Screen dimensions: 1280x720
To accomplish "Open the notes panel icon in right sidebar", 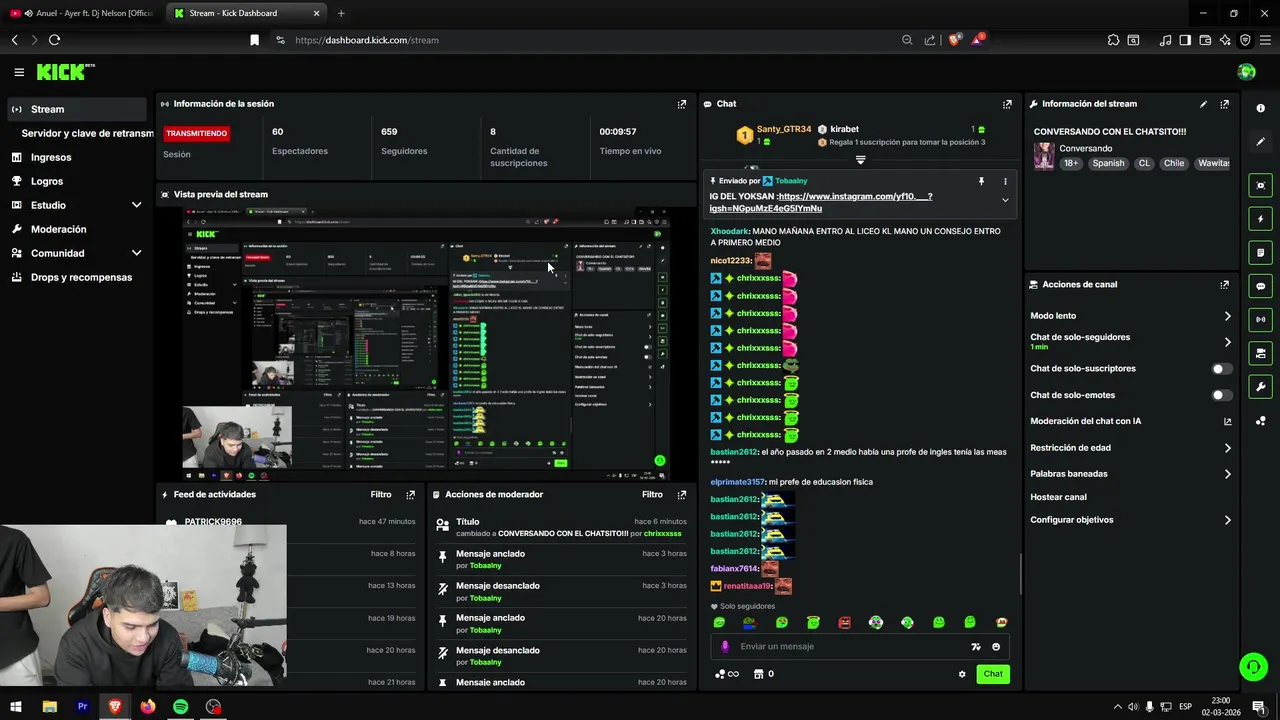I will click(1260, 252).
